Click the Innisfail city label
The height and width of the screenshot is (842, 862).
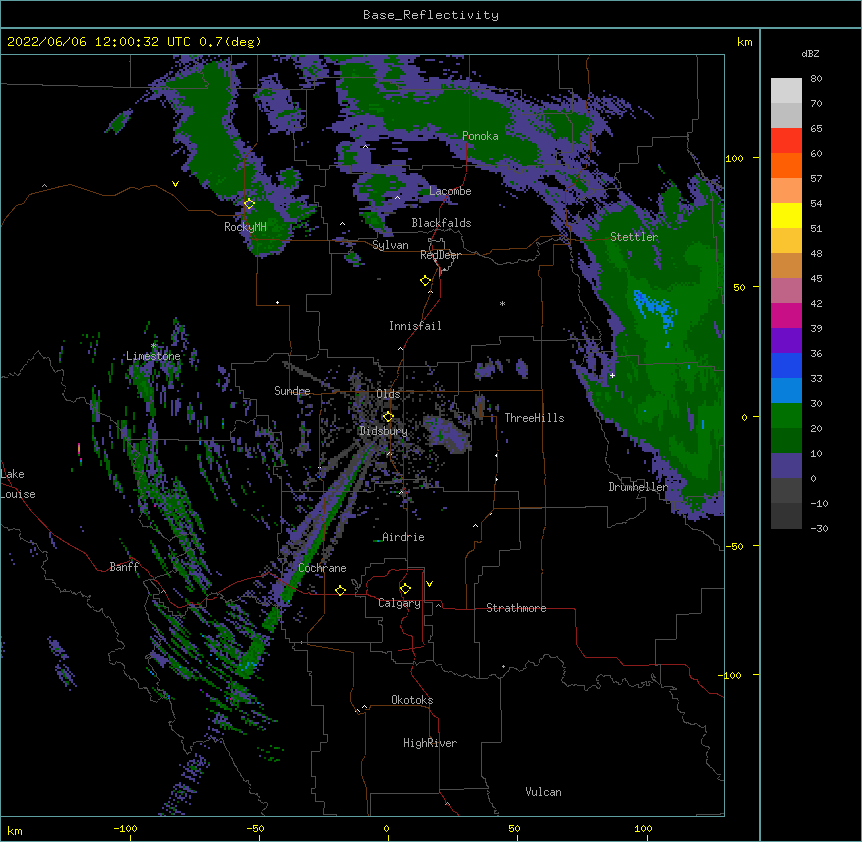[415, 326]
